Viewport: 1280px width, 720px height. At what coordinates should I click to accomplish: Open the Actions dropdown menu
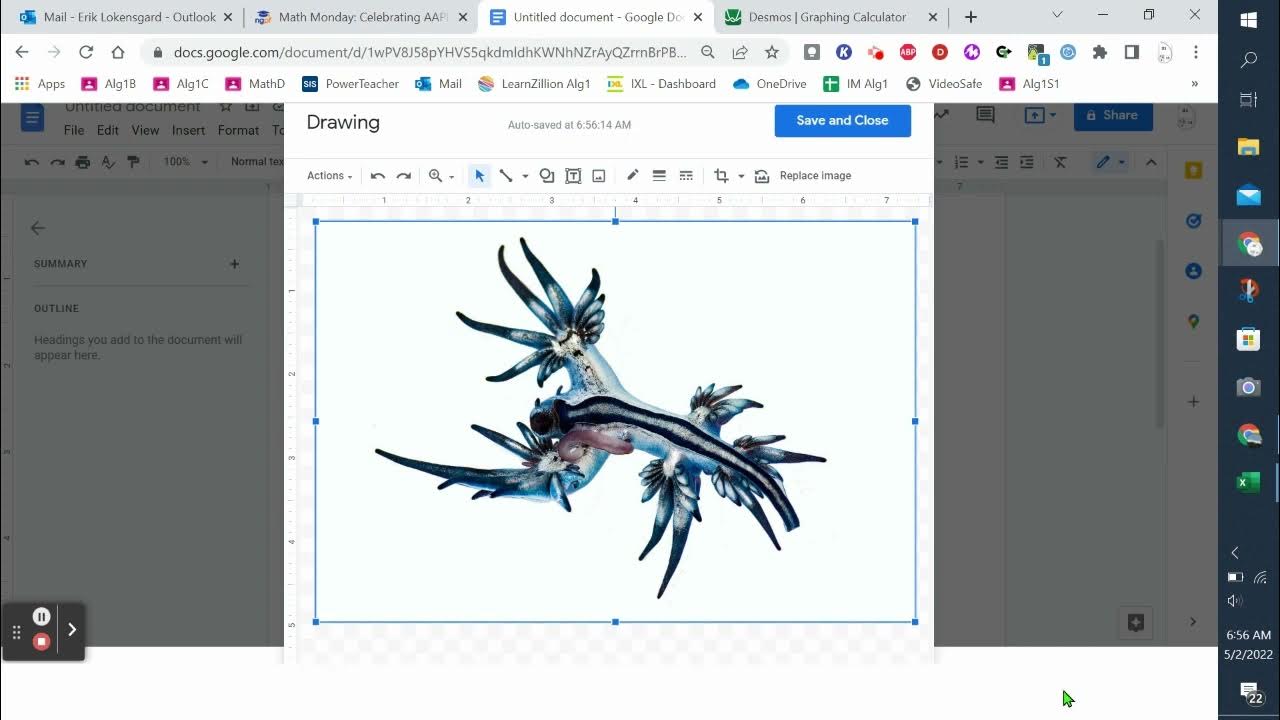[x=329, y=176]
